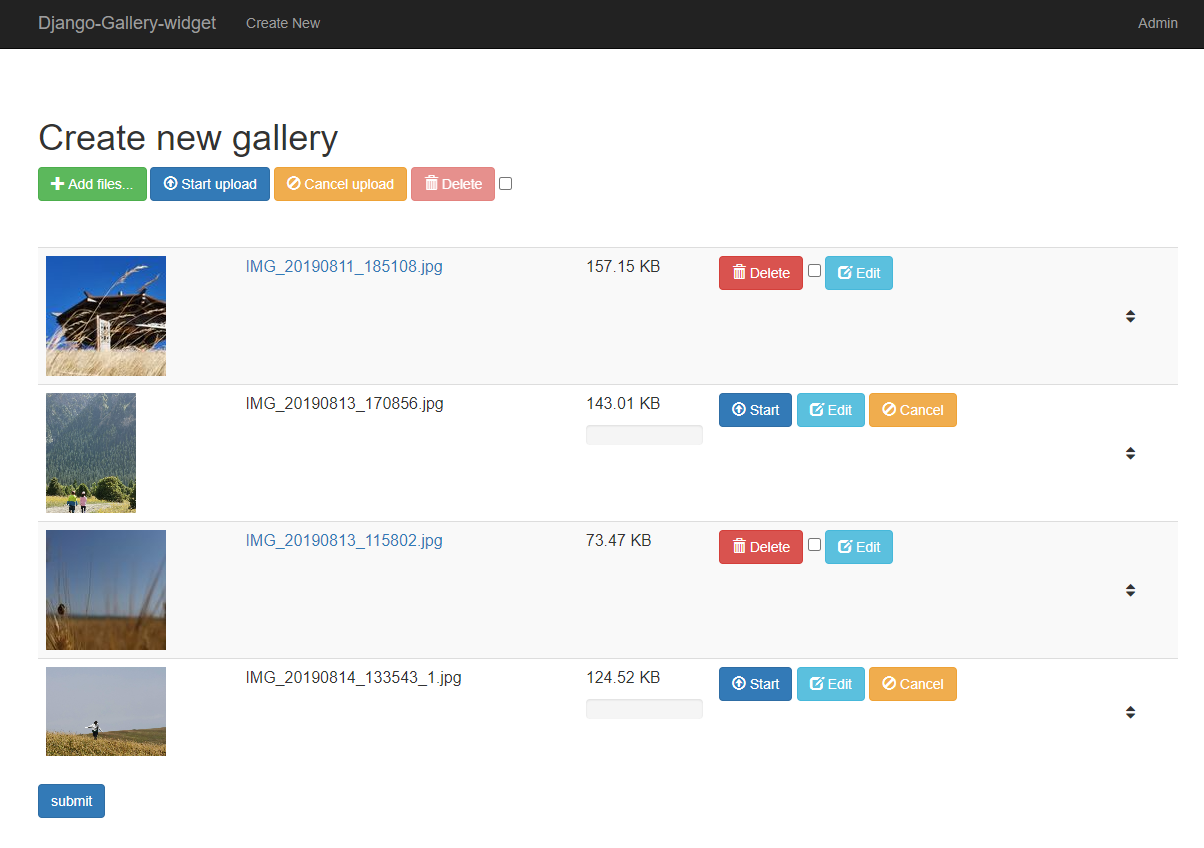
Task: Click the plus icon on Add files button
Action: tap(55, 184)
